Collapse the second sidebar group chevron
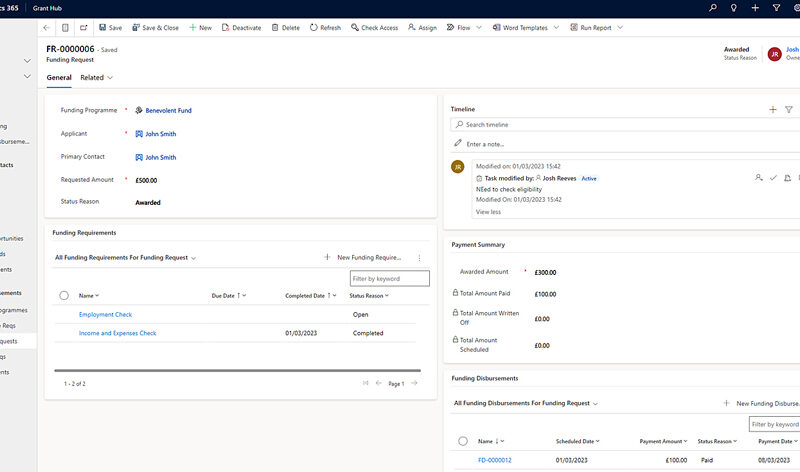This screenshot has width=800, height=472. click(28, 76)
